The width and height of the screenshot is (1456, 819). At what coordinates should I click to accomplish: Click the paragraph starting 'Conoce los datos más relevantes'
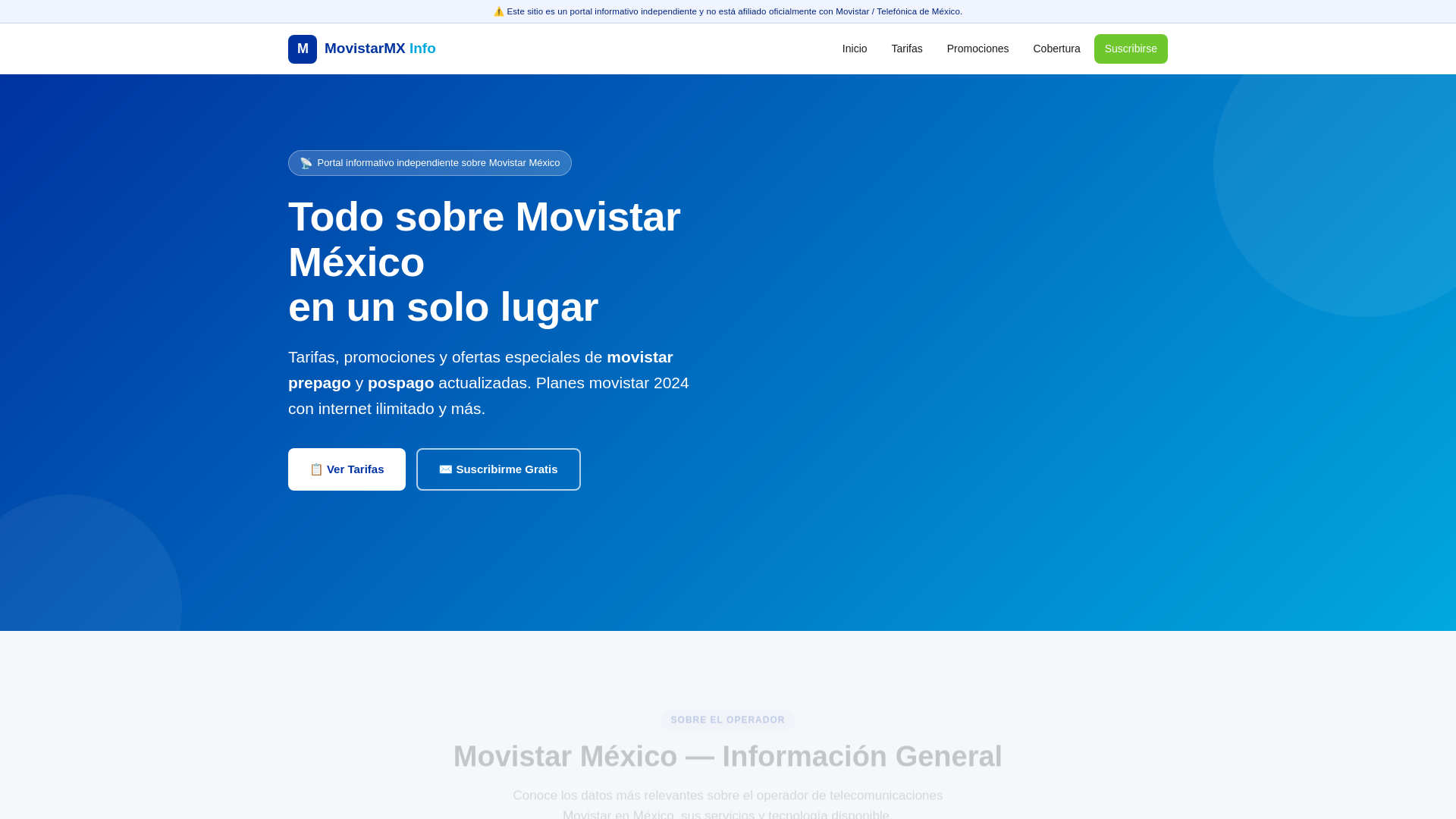point(728,805)
